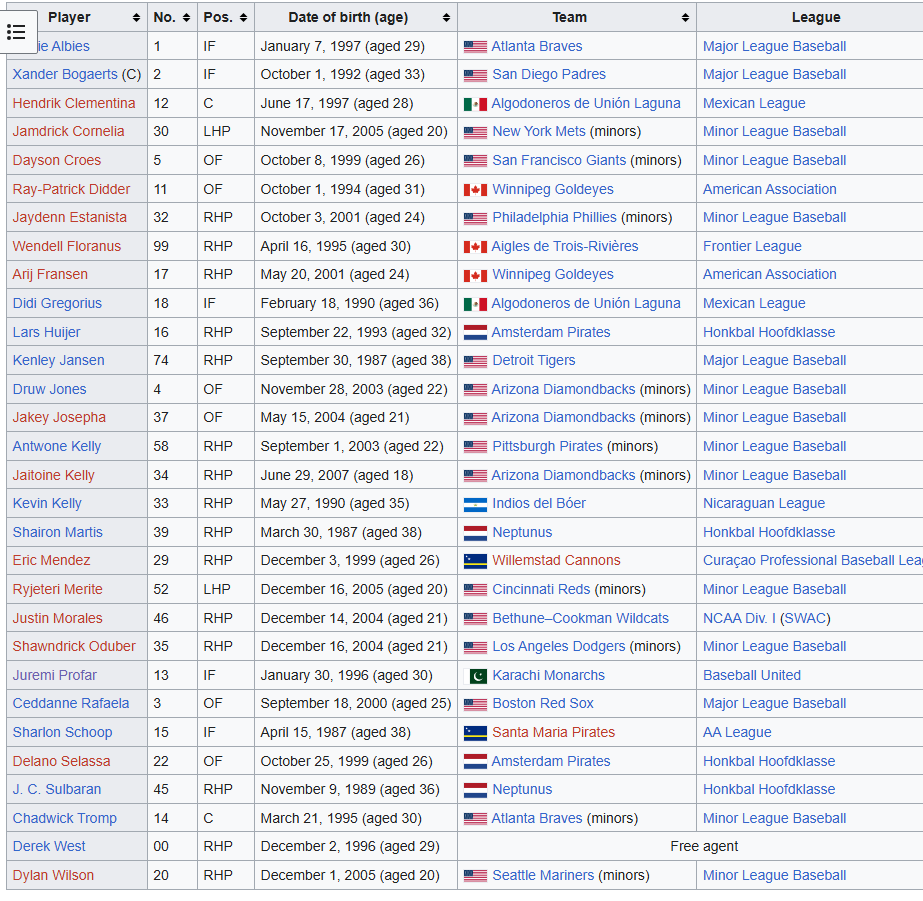Go to the Willemstad Cannons team link
Image resolution: width=923 pixels, height=901 pixels.
click(556, 561)
